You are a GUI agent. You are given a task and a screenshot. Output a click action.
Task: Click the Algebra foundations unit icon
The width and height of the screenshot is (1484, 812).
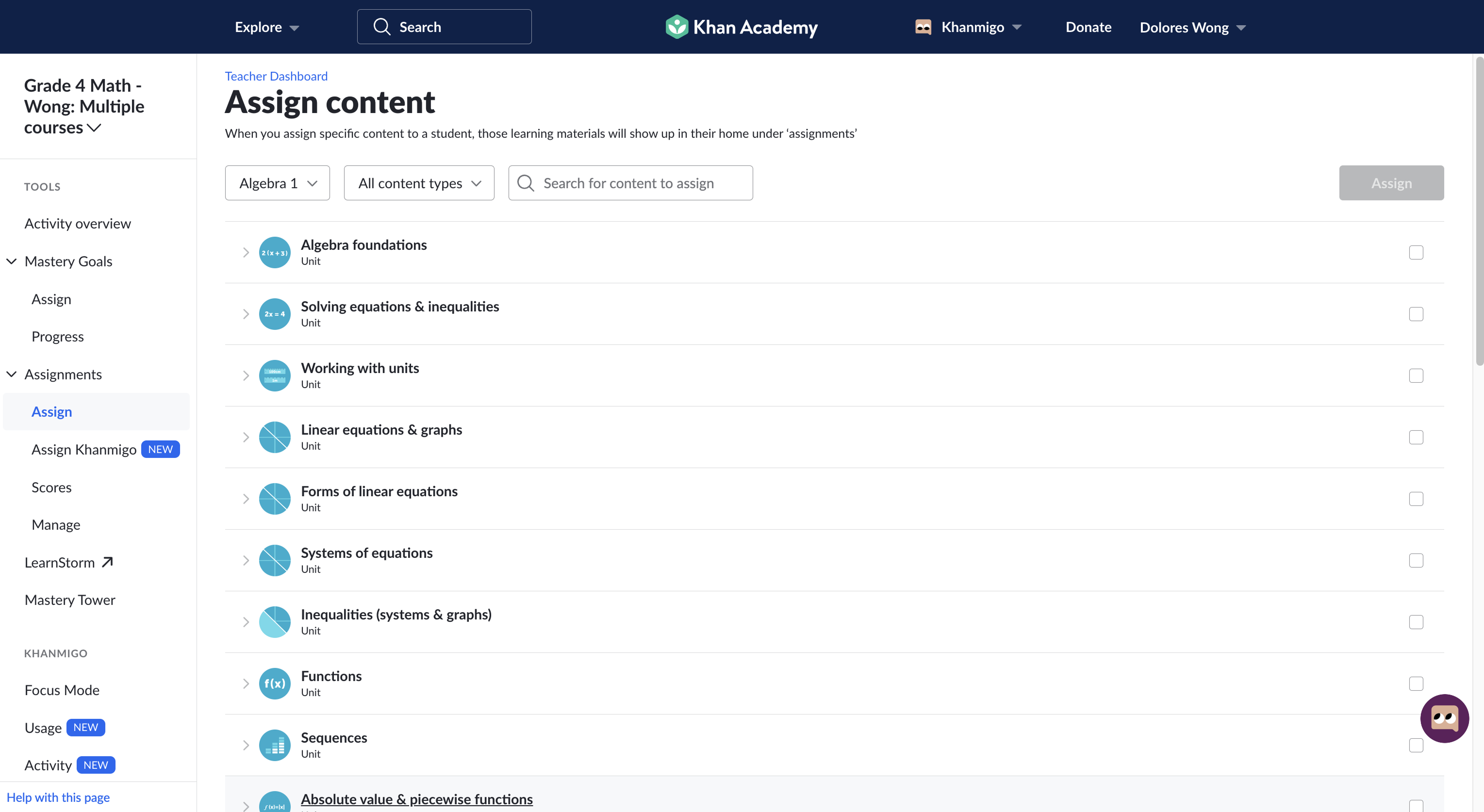click(275, 252)
